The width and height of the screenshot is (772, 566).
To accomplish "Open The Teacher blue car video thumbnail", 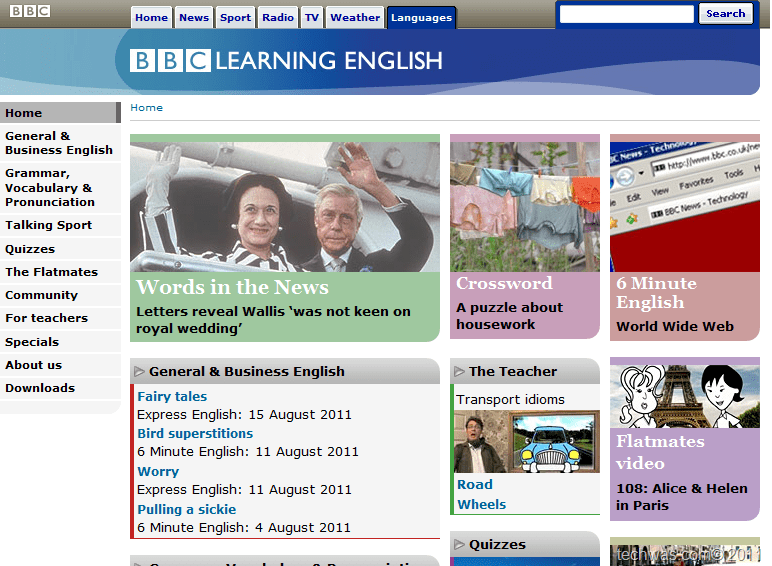I will [x=527, y=442].
